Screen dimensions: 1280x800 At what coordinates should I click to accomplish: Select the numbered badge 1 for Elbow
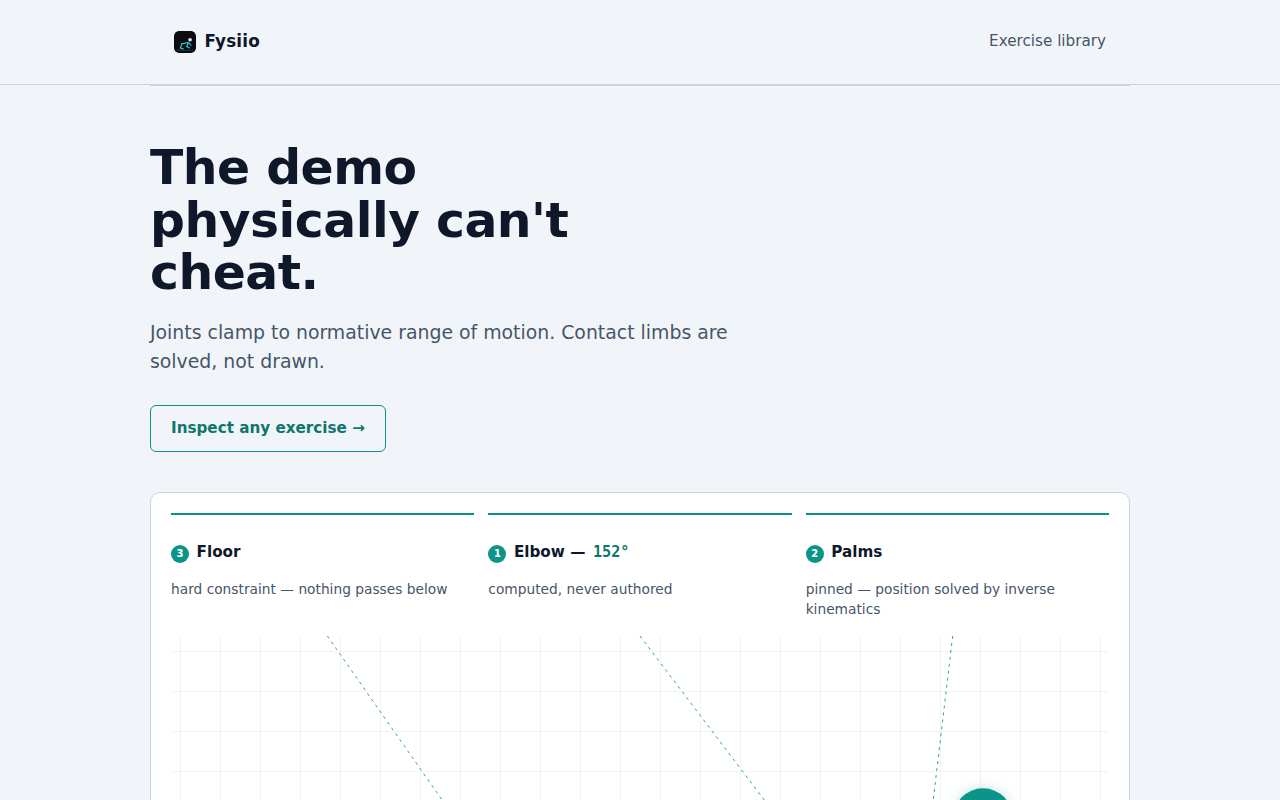[x=497, y=553]
